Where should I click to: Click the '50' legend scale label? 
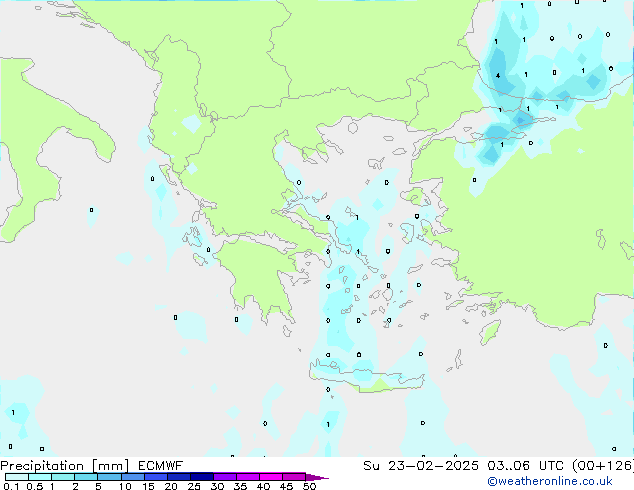(309, 486)
